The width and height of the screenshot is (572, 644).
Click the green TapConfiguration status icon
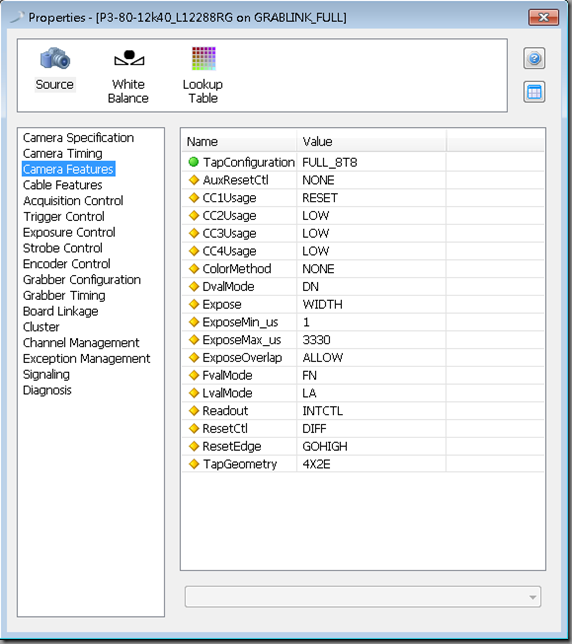pyautogui.click(x=193, y=162)
